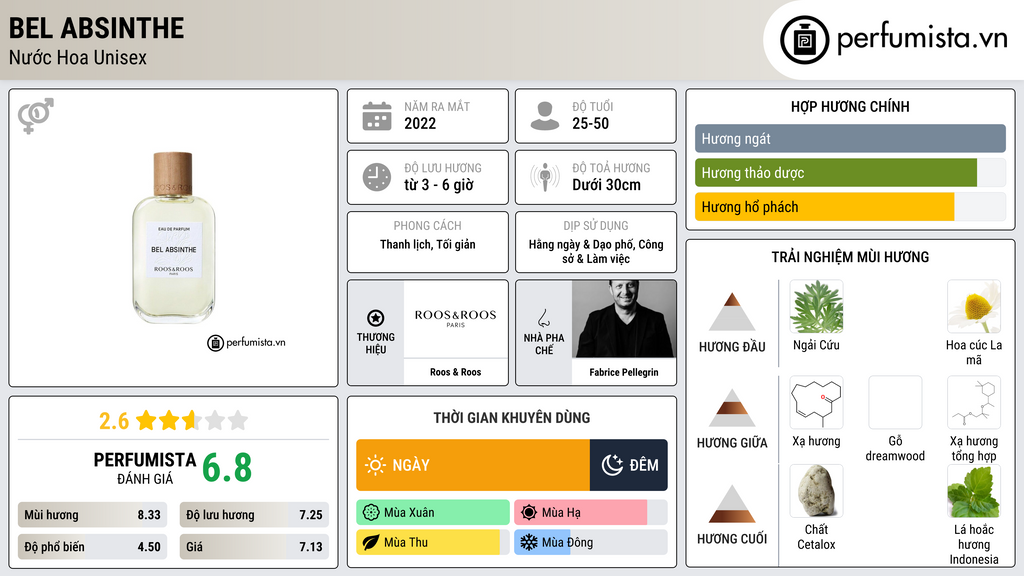Click the Hợp hương chính heading
Image resolution: width=1024 pixels, height=576 pixels.
pos(850,106)
